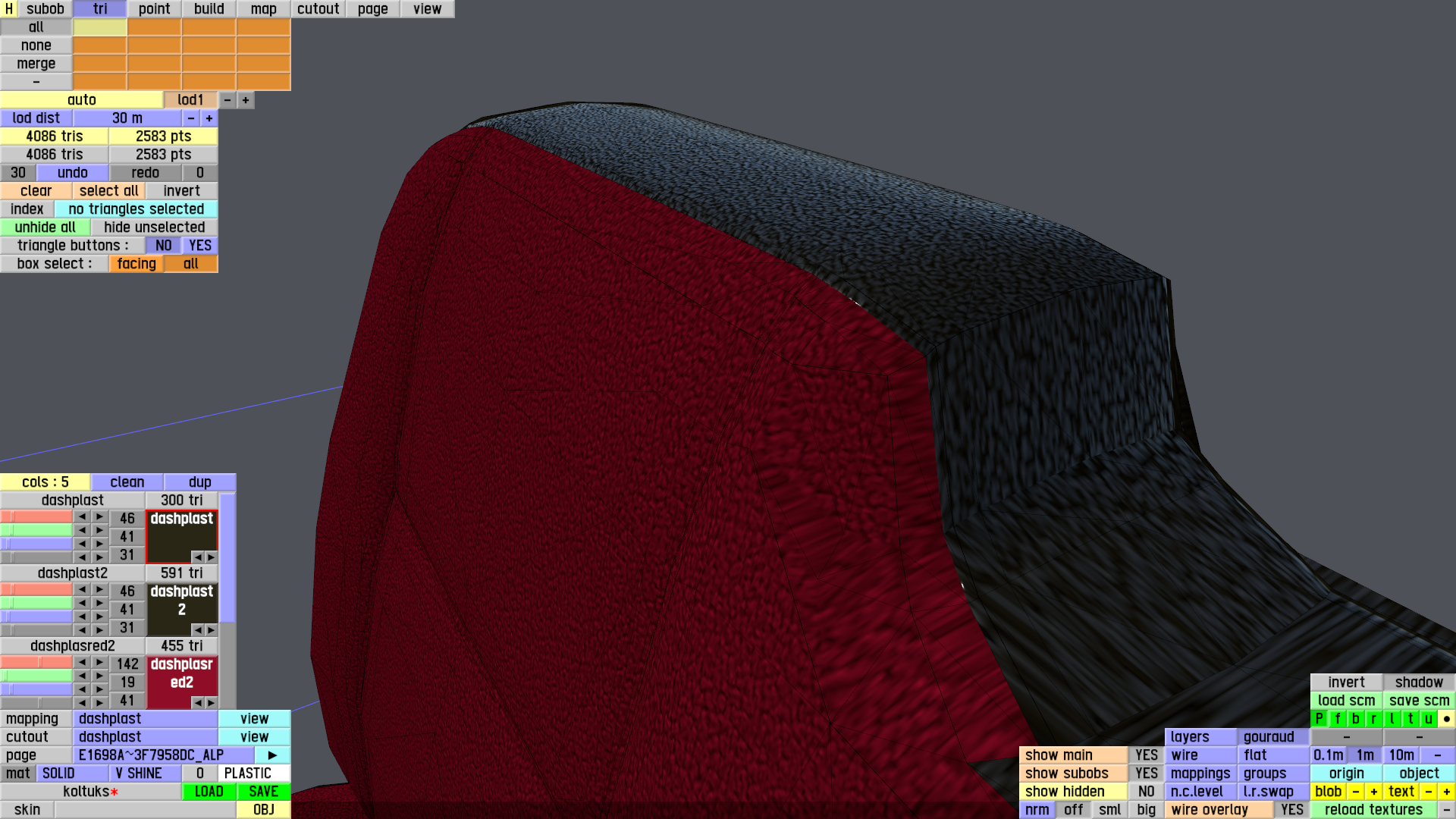The image size is (1456, 819).
Task: Switch to the cutout tab
Action: (318, 8)
